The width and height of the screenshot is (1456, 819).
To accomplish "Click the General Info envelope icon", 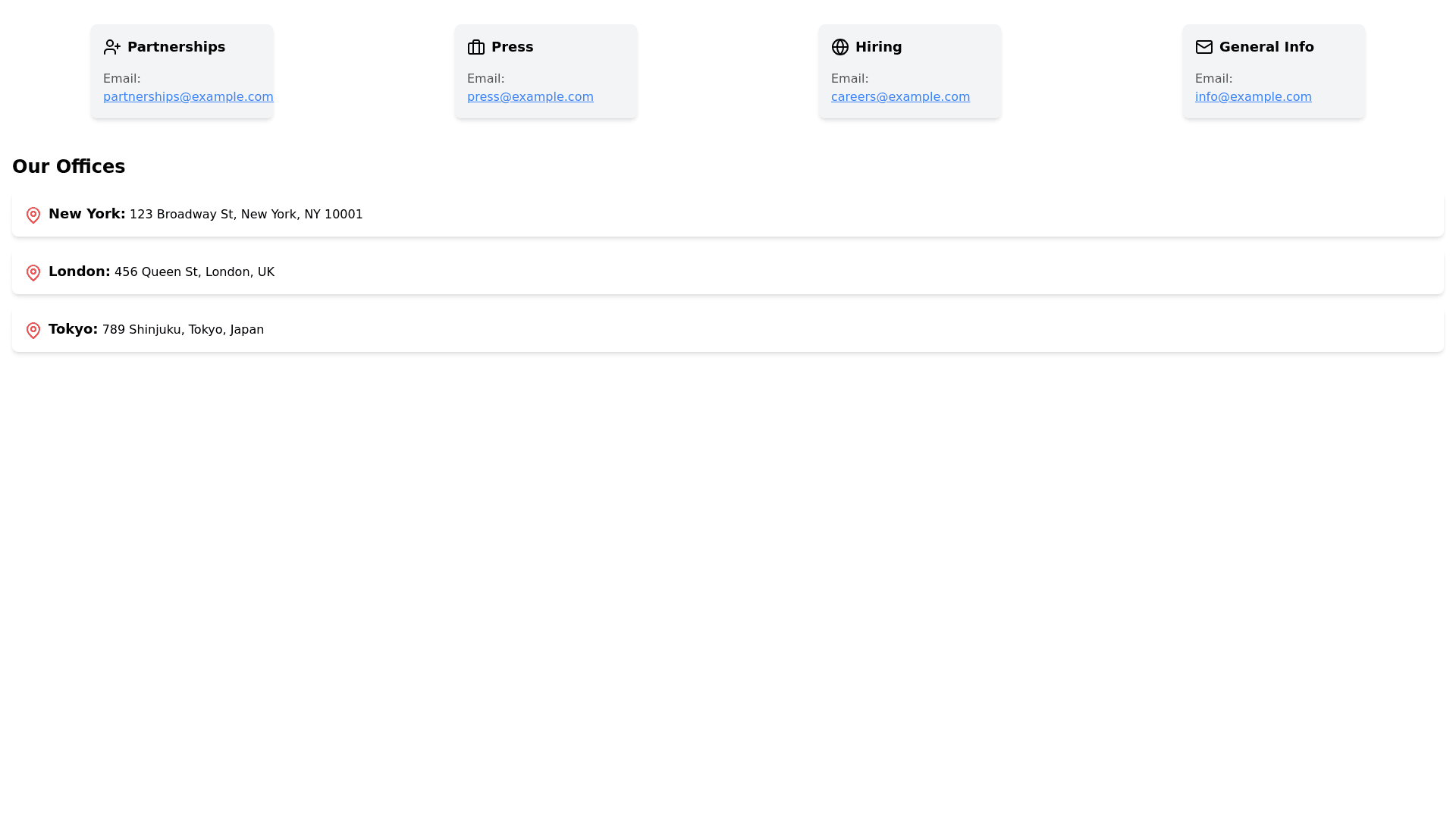I will [1204, 47].
